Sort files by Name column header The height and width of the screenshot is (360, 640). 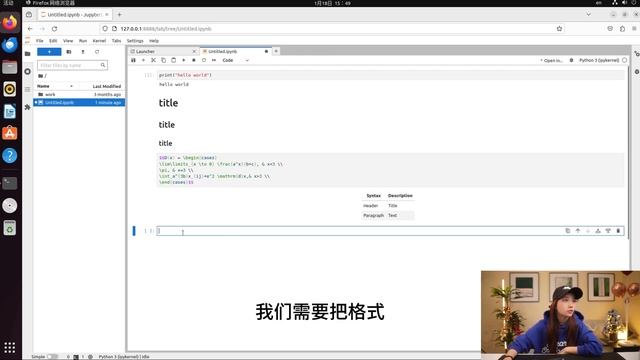tap(55, 86)
